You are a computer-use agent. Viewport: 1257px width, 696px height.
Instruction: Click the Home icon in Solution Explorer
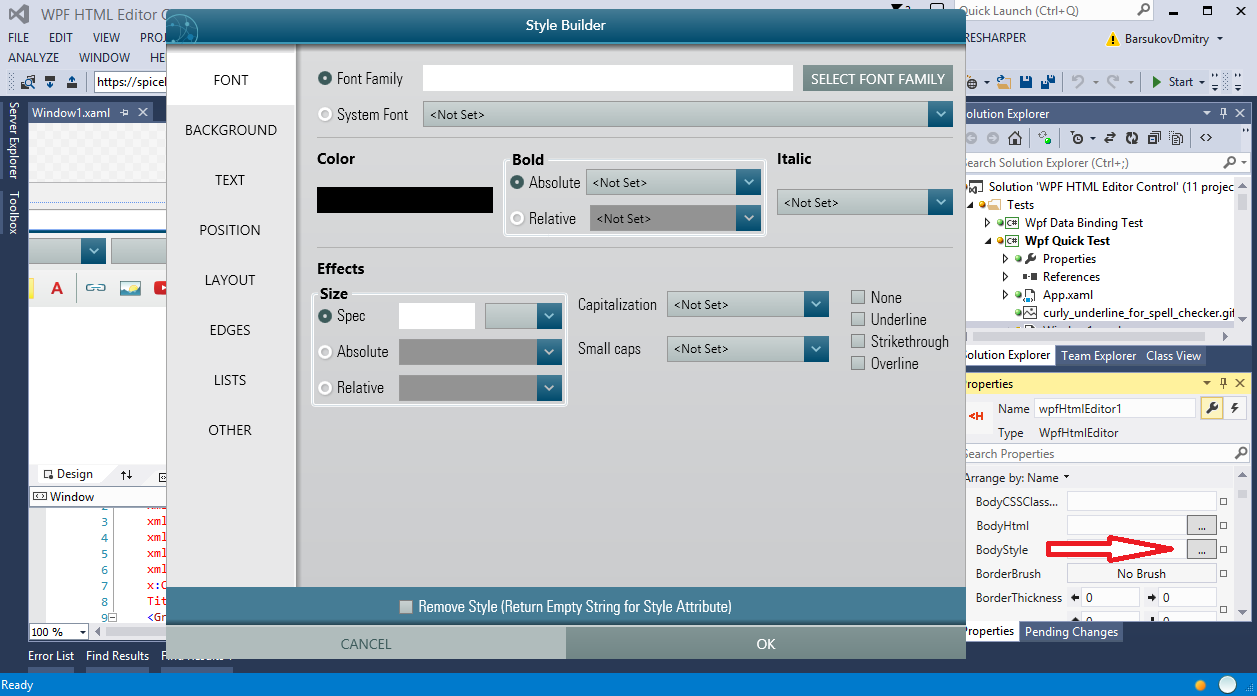(x=1015, y=139)
